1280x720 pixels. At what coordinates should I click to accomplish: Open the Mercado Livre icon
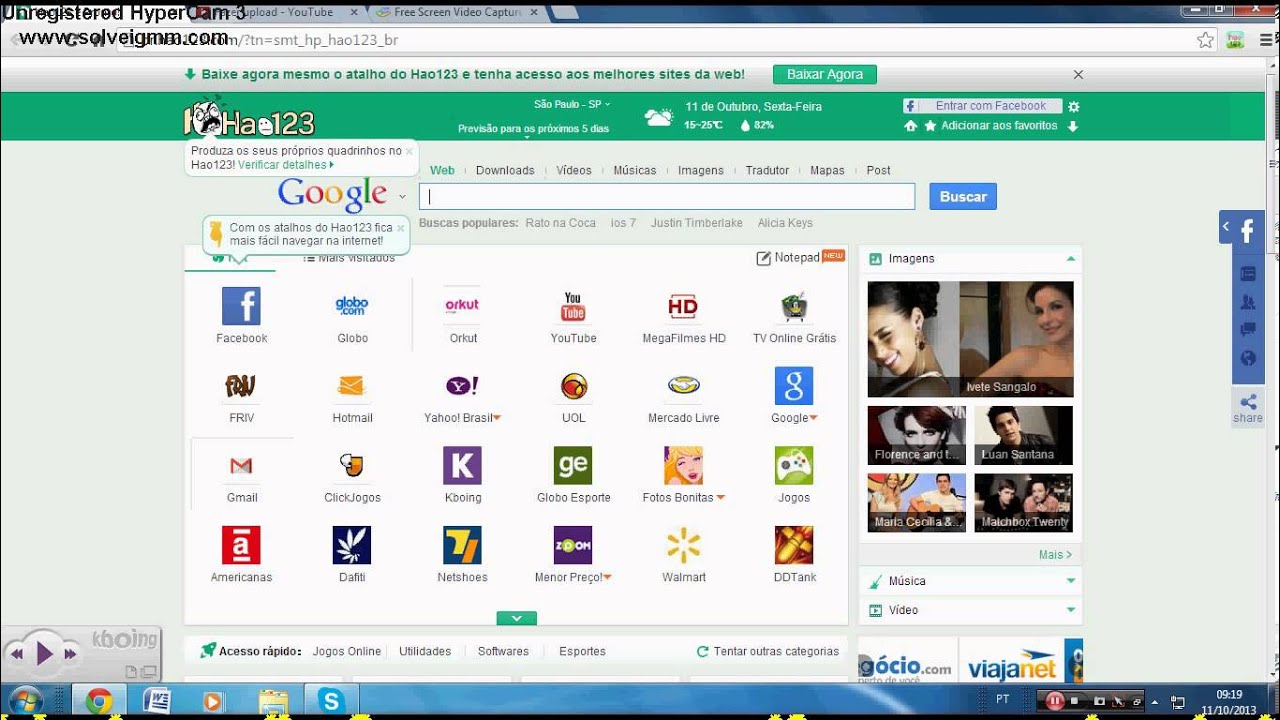(x=683, y=386)
